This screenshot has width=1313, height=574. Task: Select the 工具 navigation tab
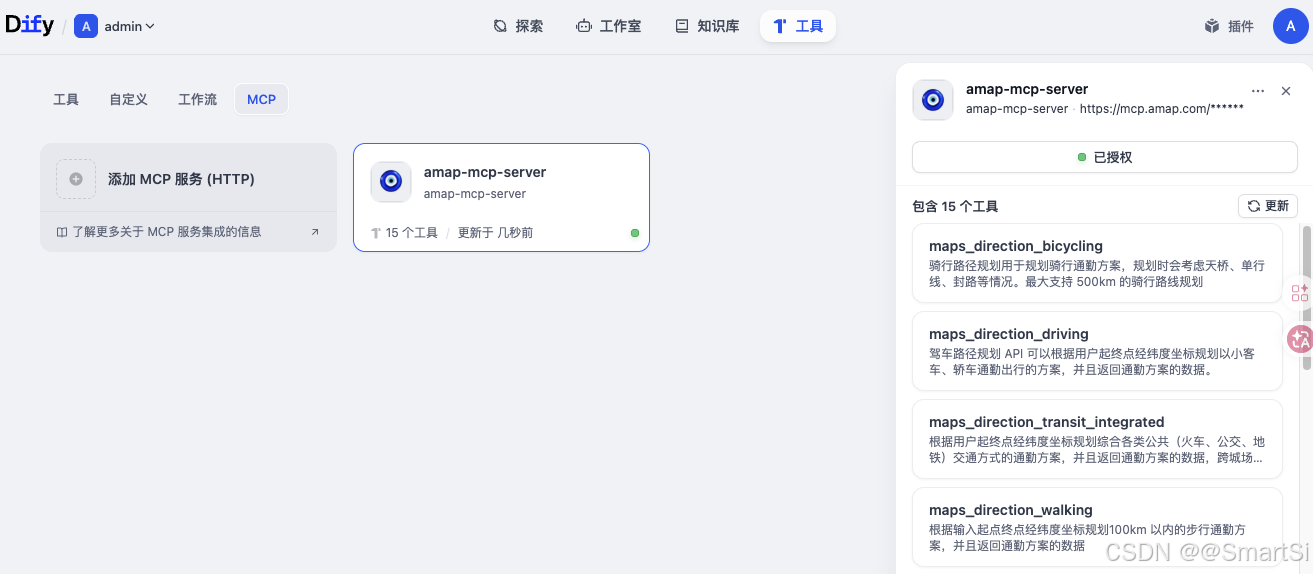pyautogui.click(x=798, y=26)
